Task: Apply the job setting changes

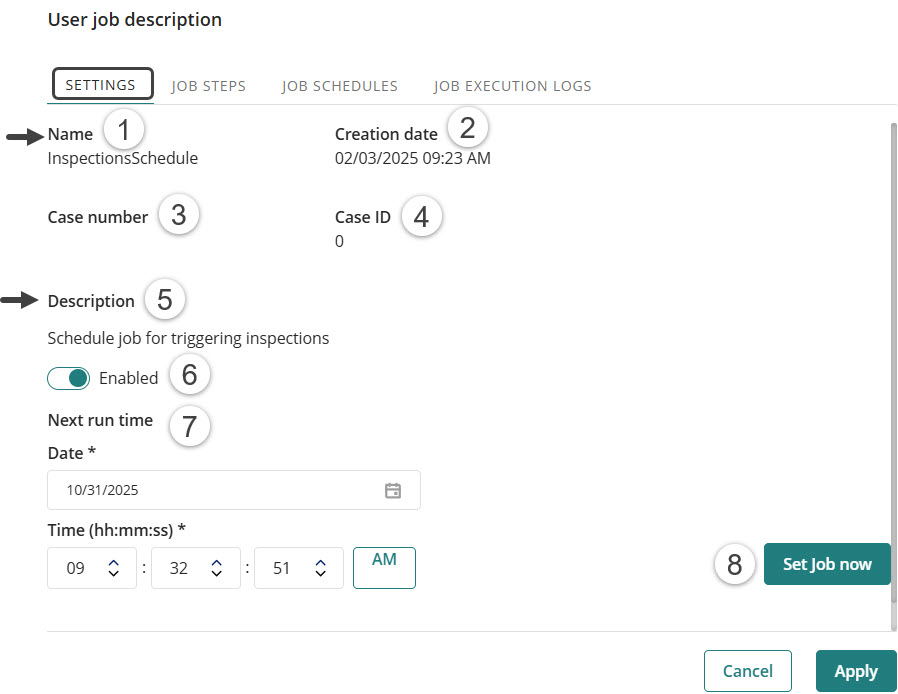Action: tap(856, 671)
